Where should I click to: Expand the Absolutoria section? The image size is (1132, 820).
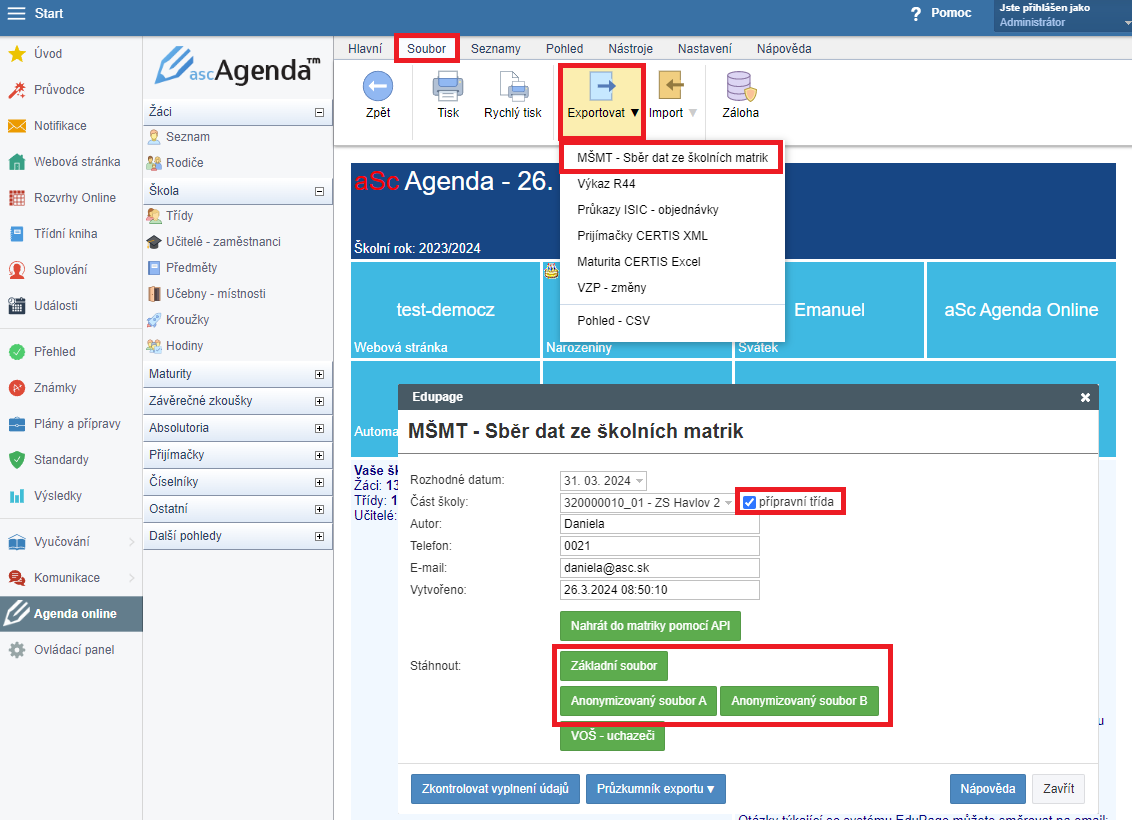319,429
